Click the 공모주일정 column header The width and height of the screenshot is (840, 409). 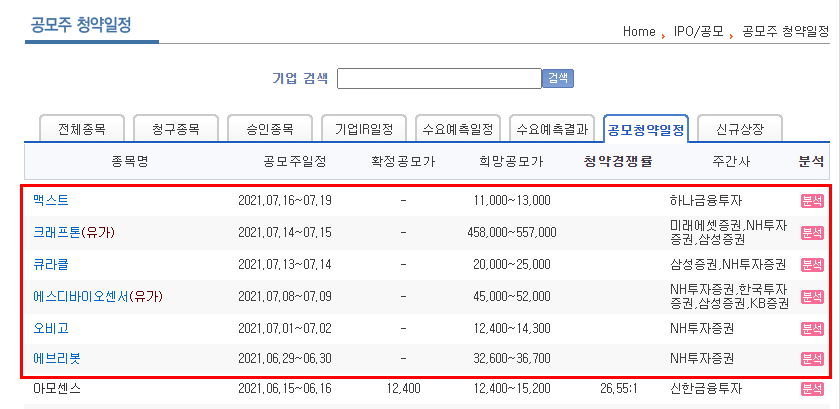294,162
